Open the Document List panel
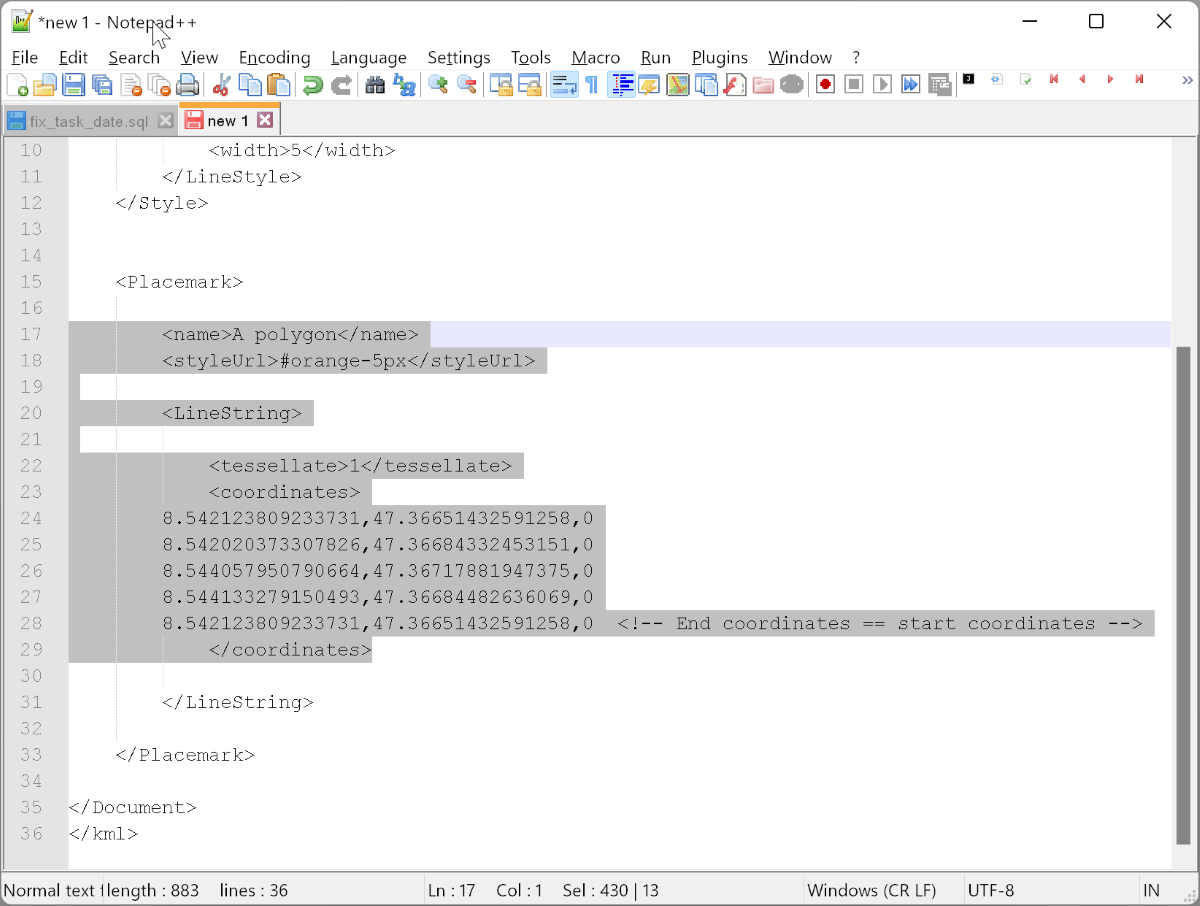Viewport: 1200px width, 906px height. click(x=706, y=85)
